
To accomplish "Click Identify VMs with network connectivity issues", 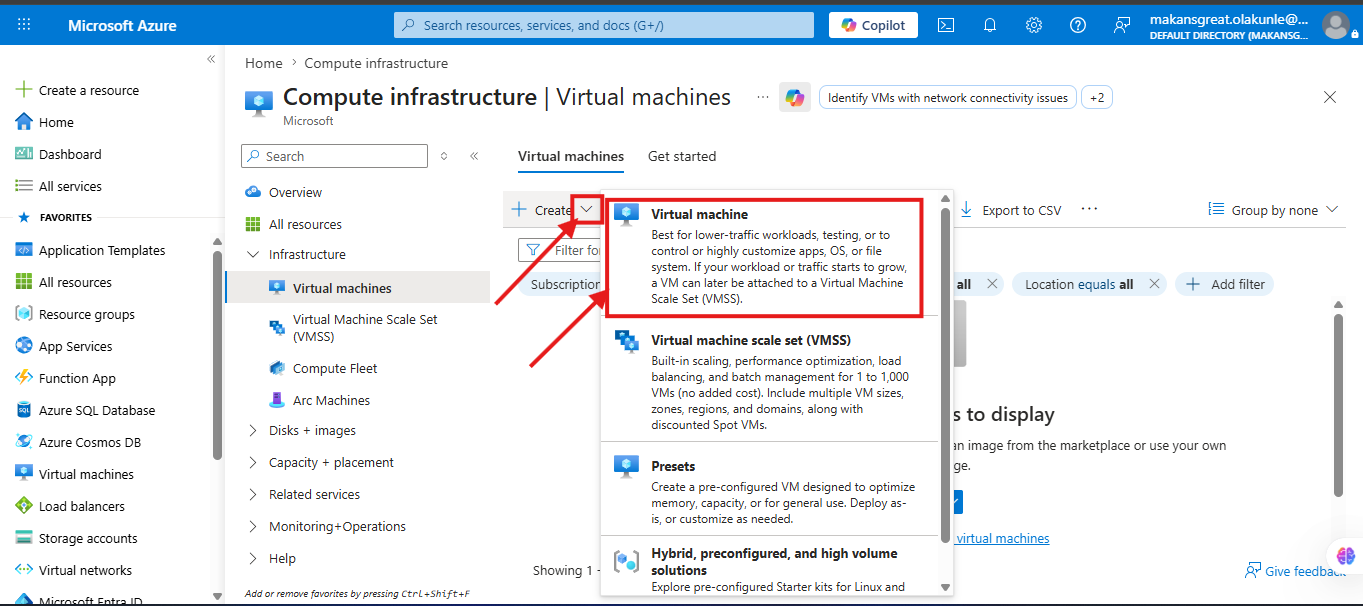I will click(948, 98).
